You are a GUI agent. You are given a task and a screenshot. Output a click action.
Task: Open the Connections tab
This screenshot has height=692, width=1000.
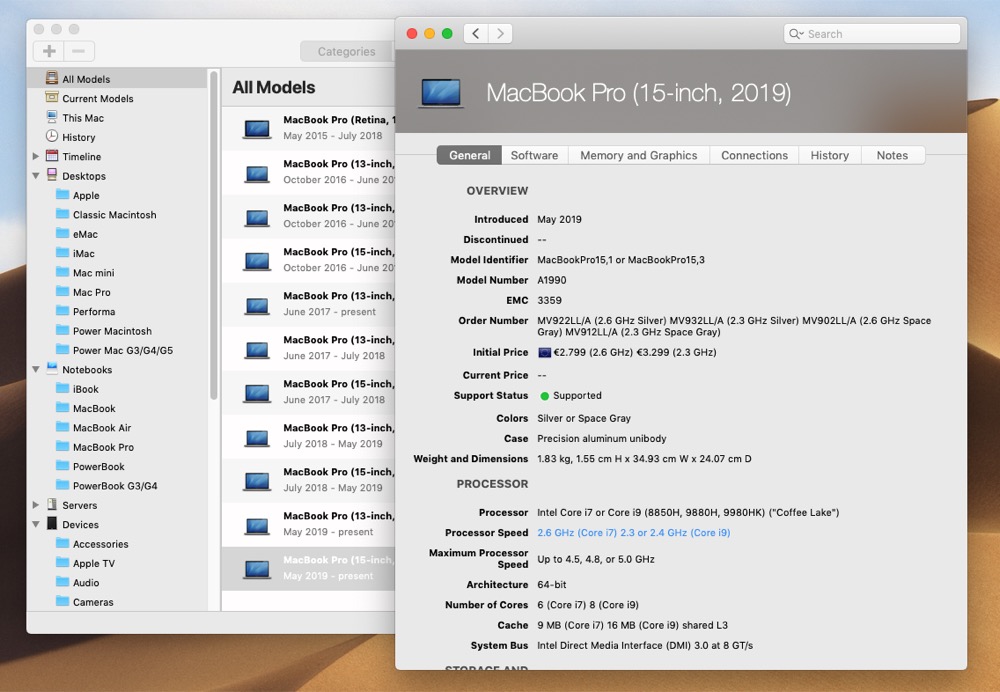(754, 156)
